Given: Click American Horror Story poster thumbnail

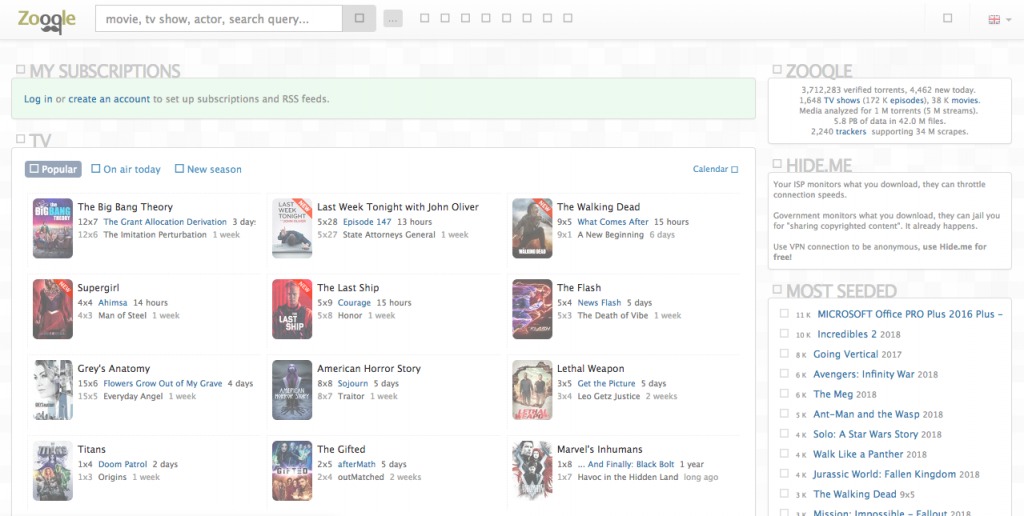Looking at the screenshot, I should (x=292, y=390).
